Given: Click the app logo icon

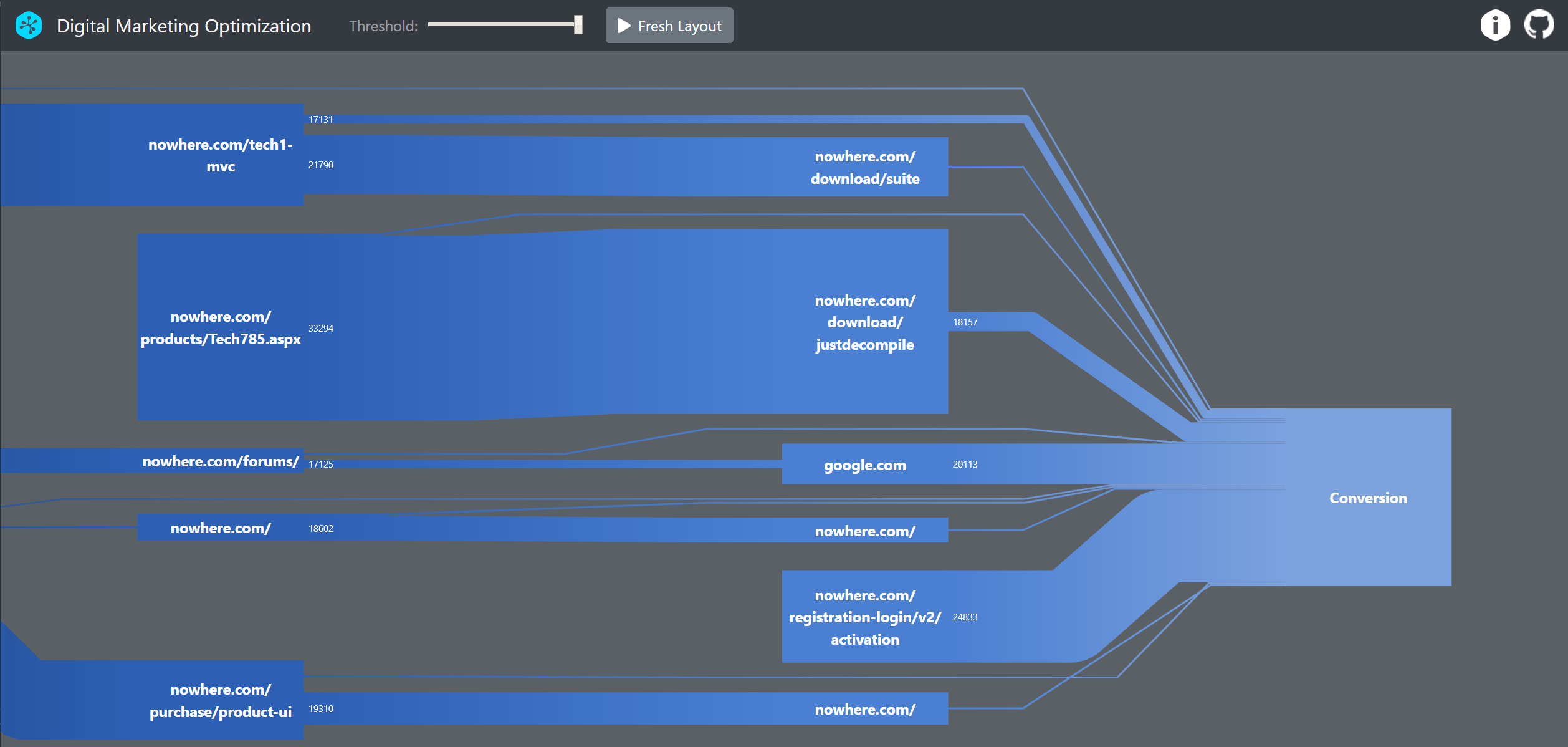Looking at the screenshot, I should pyautogui.click(x=29, y=26).
